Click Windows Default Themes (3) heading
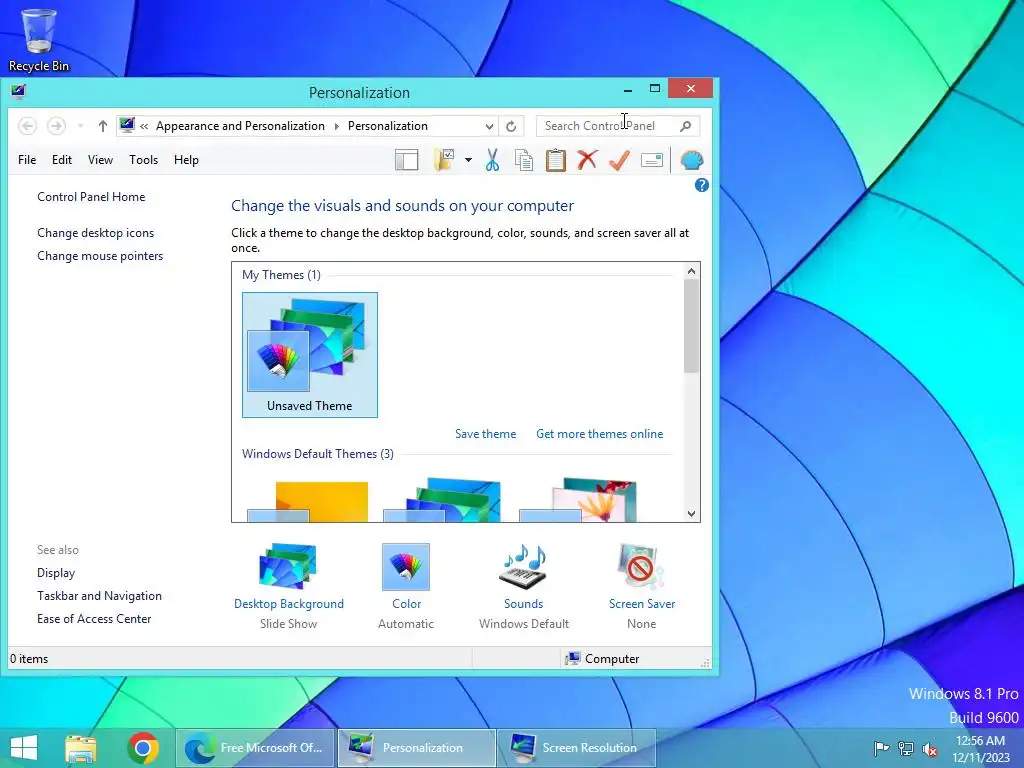This screenshot has width=1024, height=768. (x=318, y=454)
